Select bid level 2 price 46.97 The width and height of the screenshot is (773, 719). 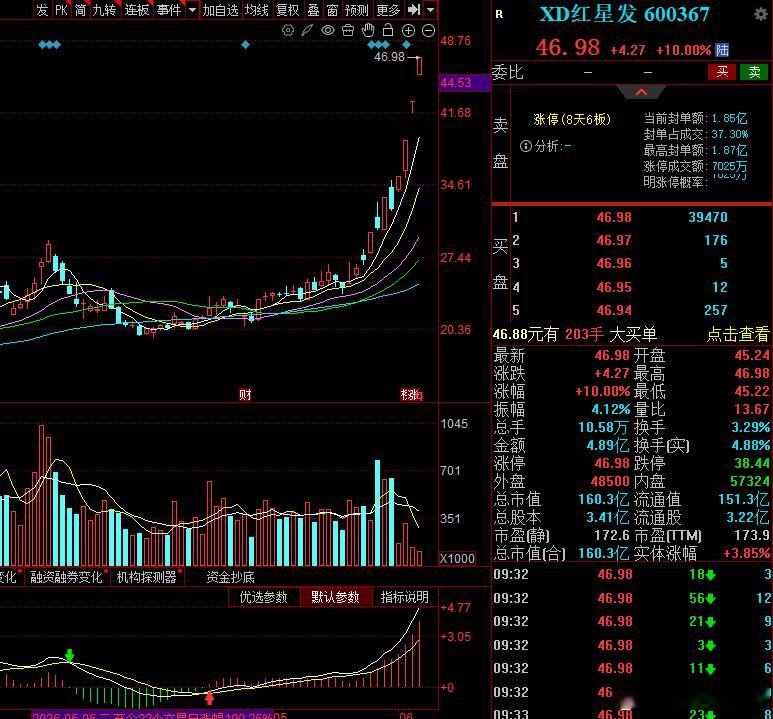pyautogui.click(x=614, y=240)
